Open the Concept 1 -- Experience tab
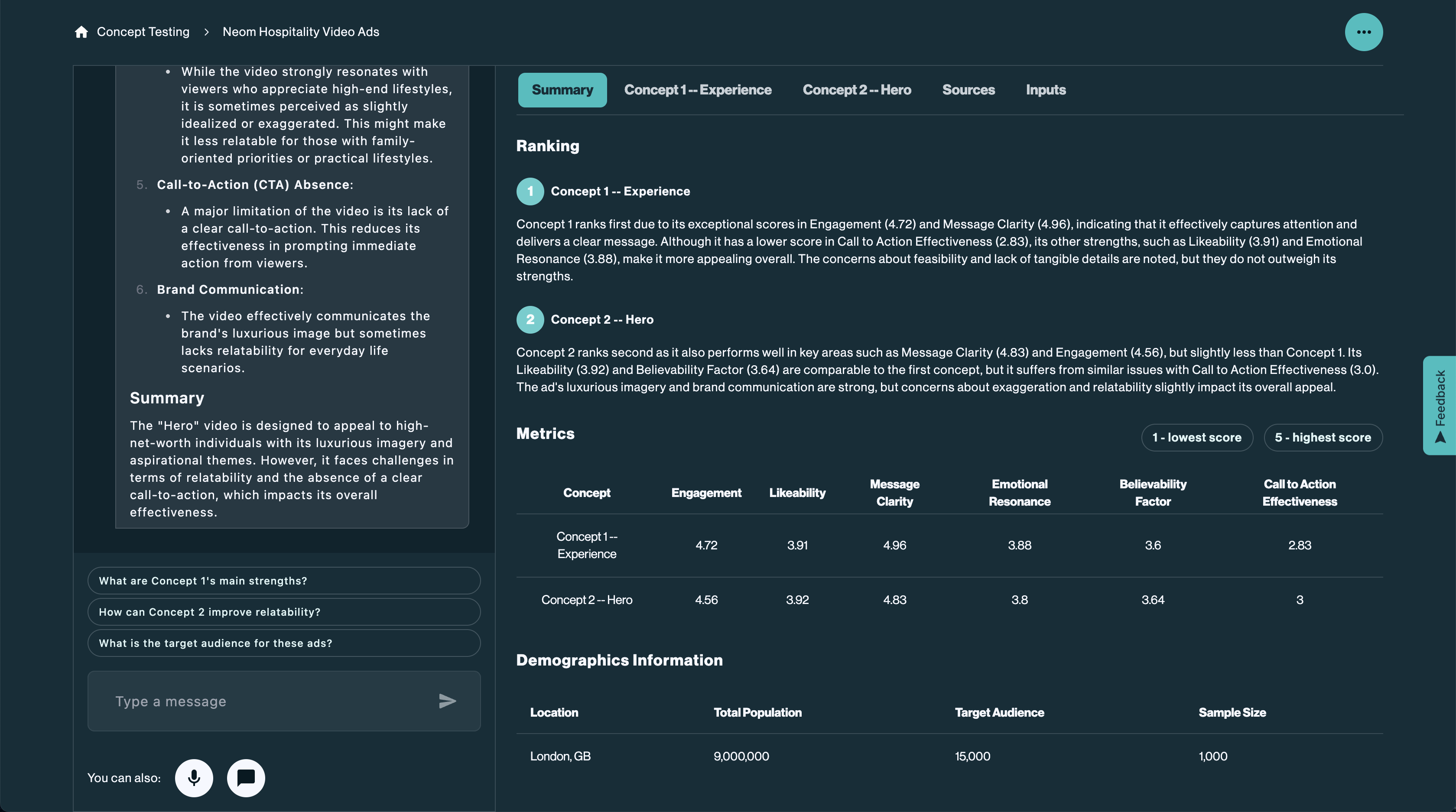This screenshot has width=1456, height=812. (x=698, y=90)
